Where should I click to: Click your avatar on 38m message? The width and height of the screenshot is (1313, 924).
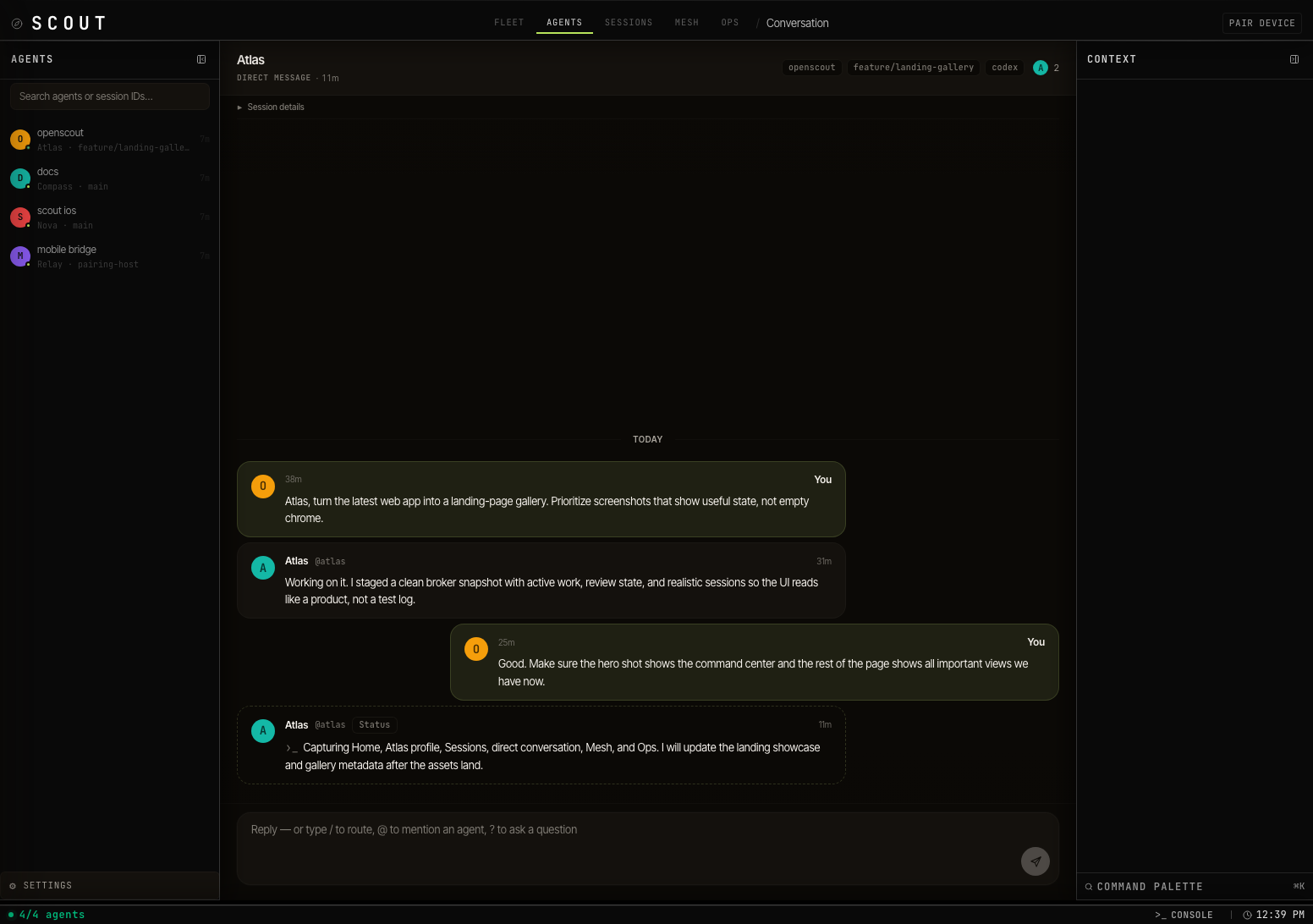(263, 487)
